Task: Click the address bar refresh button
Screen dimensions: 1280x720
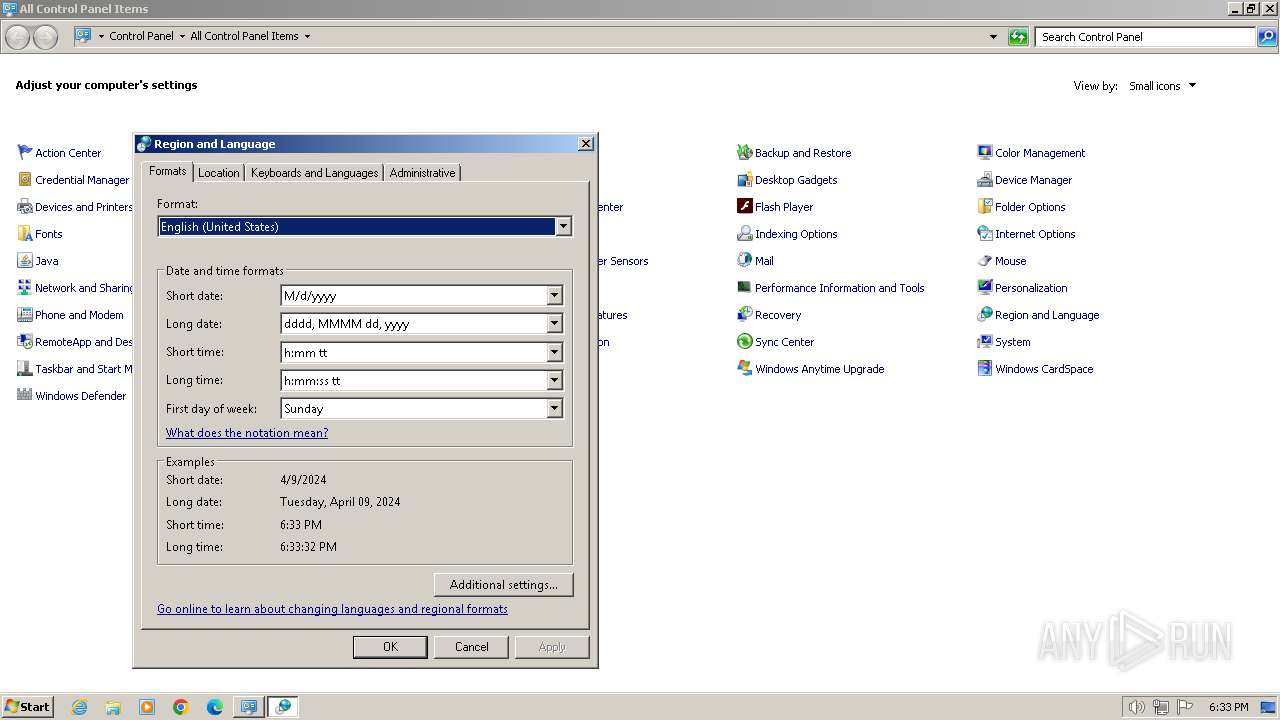Action: click(1018, 37)
